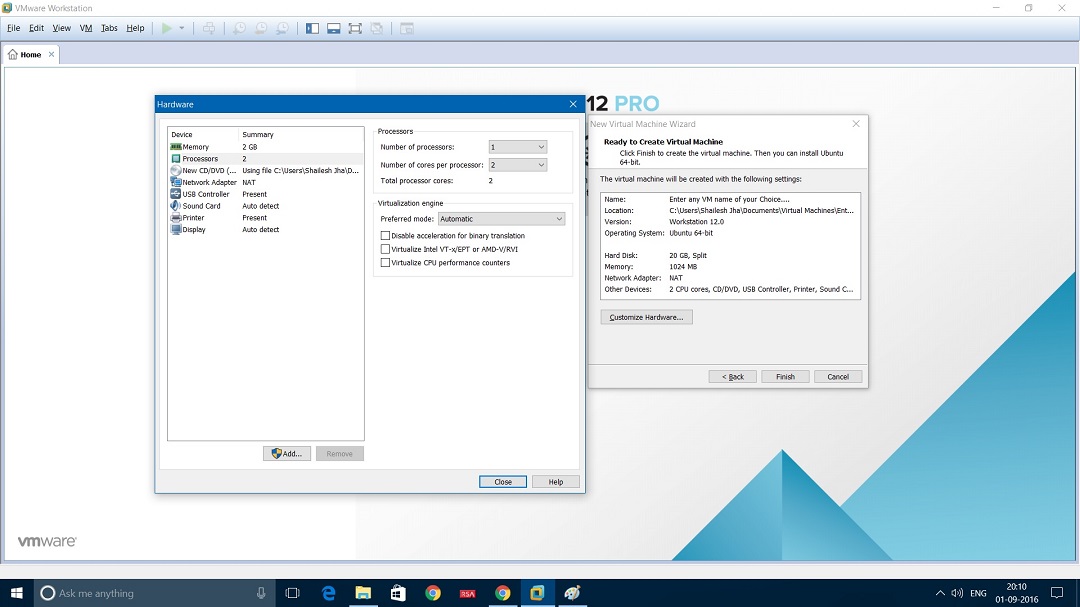The width and height of the screenshot is (1080, 607).
Task: Select the Processors device row
Action: (x=266, y=158)
